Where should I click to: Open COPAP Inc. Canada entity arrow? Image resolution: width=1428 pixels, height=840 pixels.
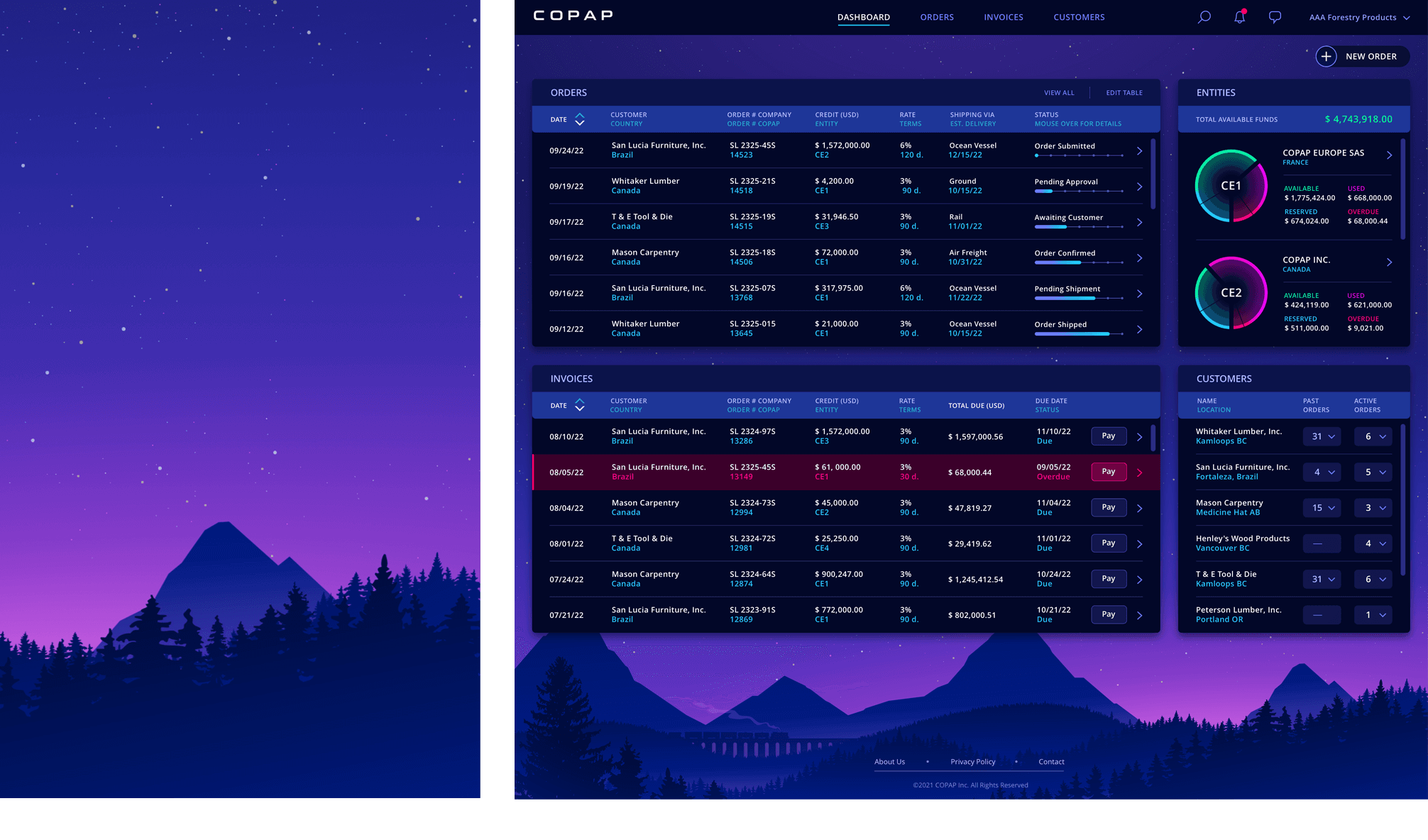coord(1389,262)
